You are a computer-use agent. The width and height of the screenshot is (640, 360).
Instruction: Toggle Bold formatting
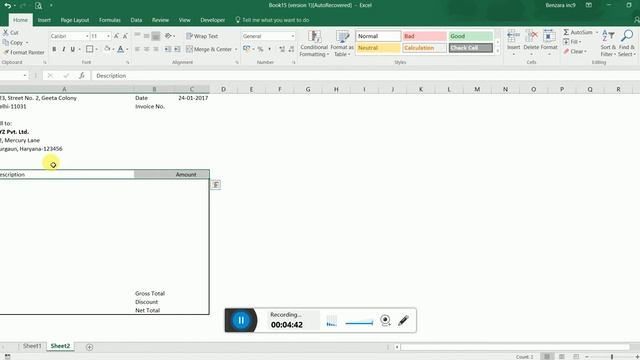[54, 49]
